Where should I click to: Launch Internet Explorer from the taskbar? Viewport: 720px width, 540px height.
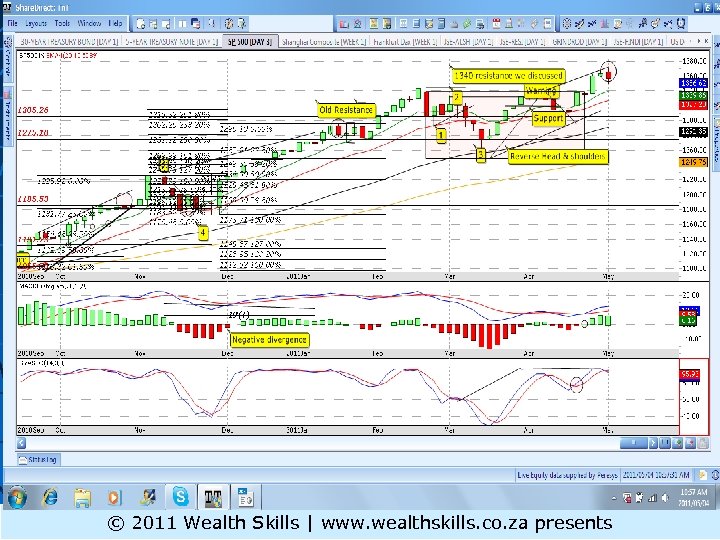point(50,497)
